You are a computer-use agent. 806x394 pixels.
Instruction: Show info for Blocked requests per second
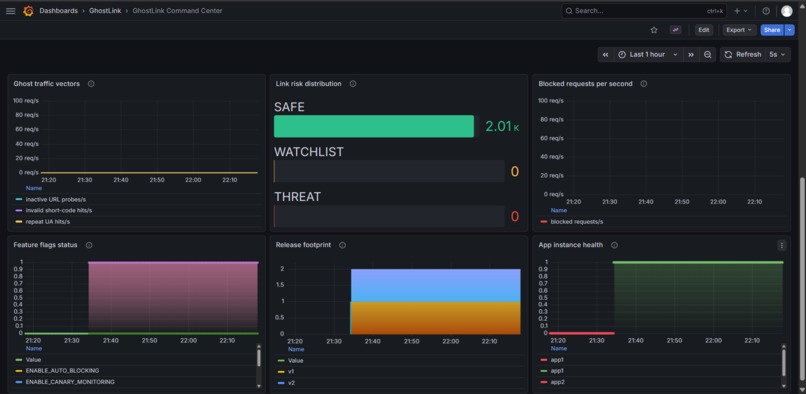(x=644, y=84)
